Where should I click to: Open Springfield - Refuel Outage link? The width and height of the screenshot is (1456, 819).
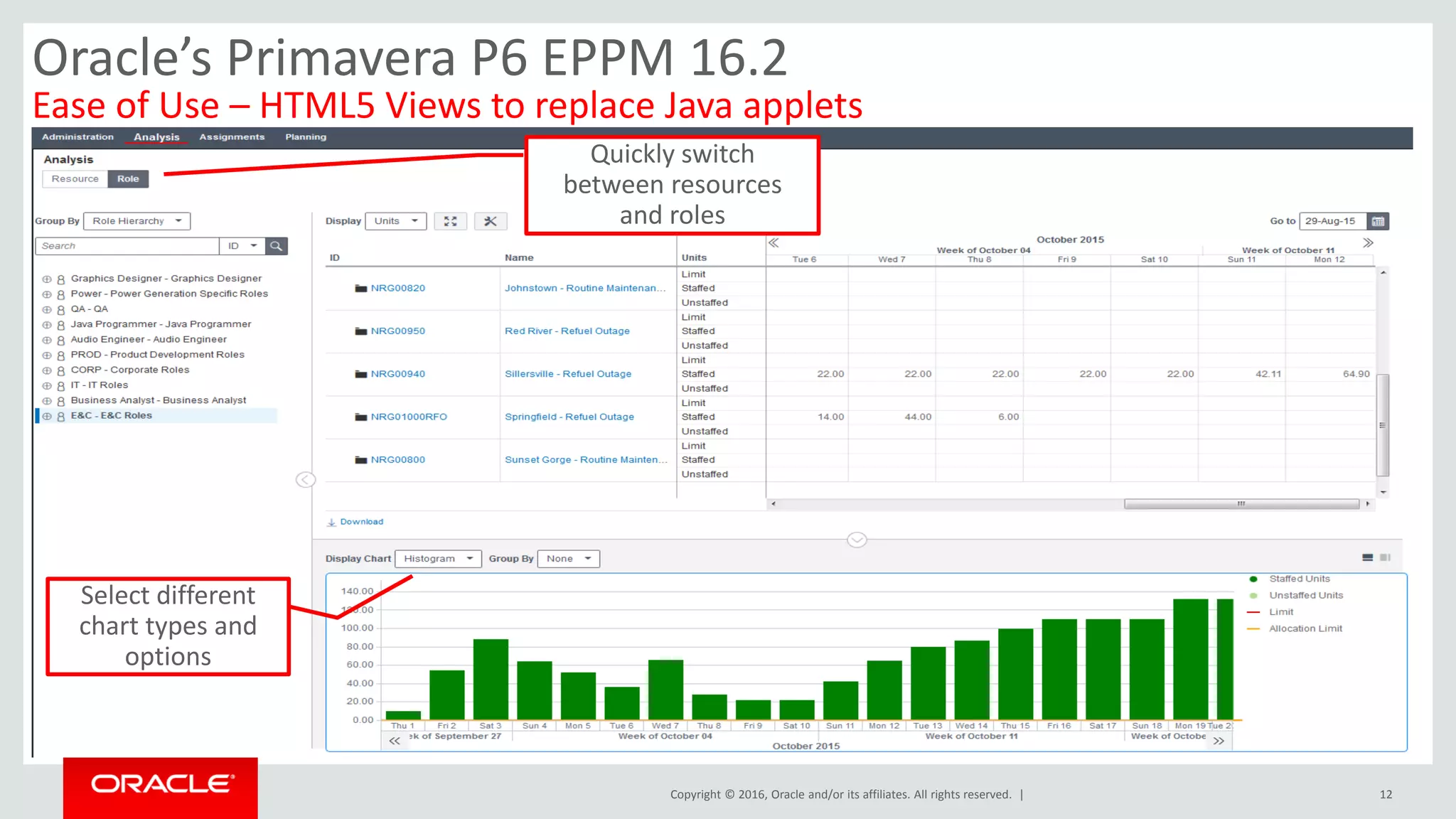569,417
